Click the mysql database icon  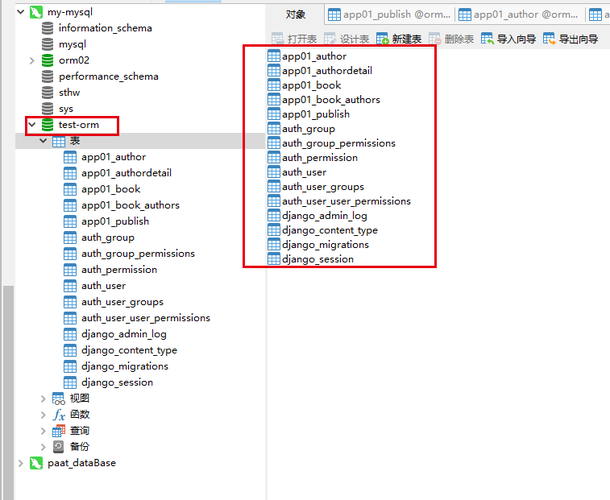(x=47, y=44)
